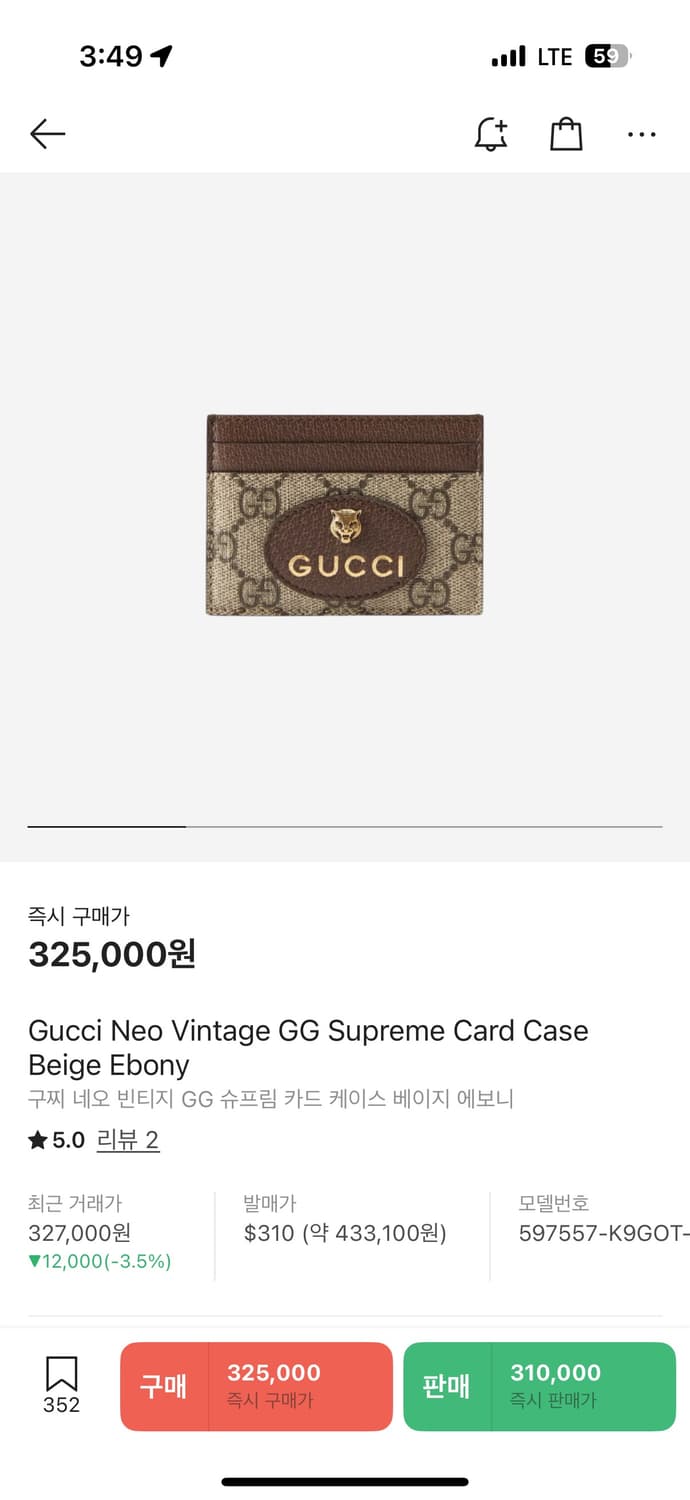Tap the green 판매 sell button
Image resolution: width=690 pixels, height=1500 pixels.
point(540,1386)
